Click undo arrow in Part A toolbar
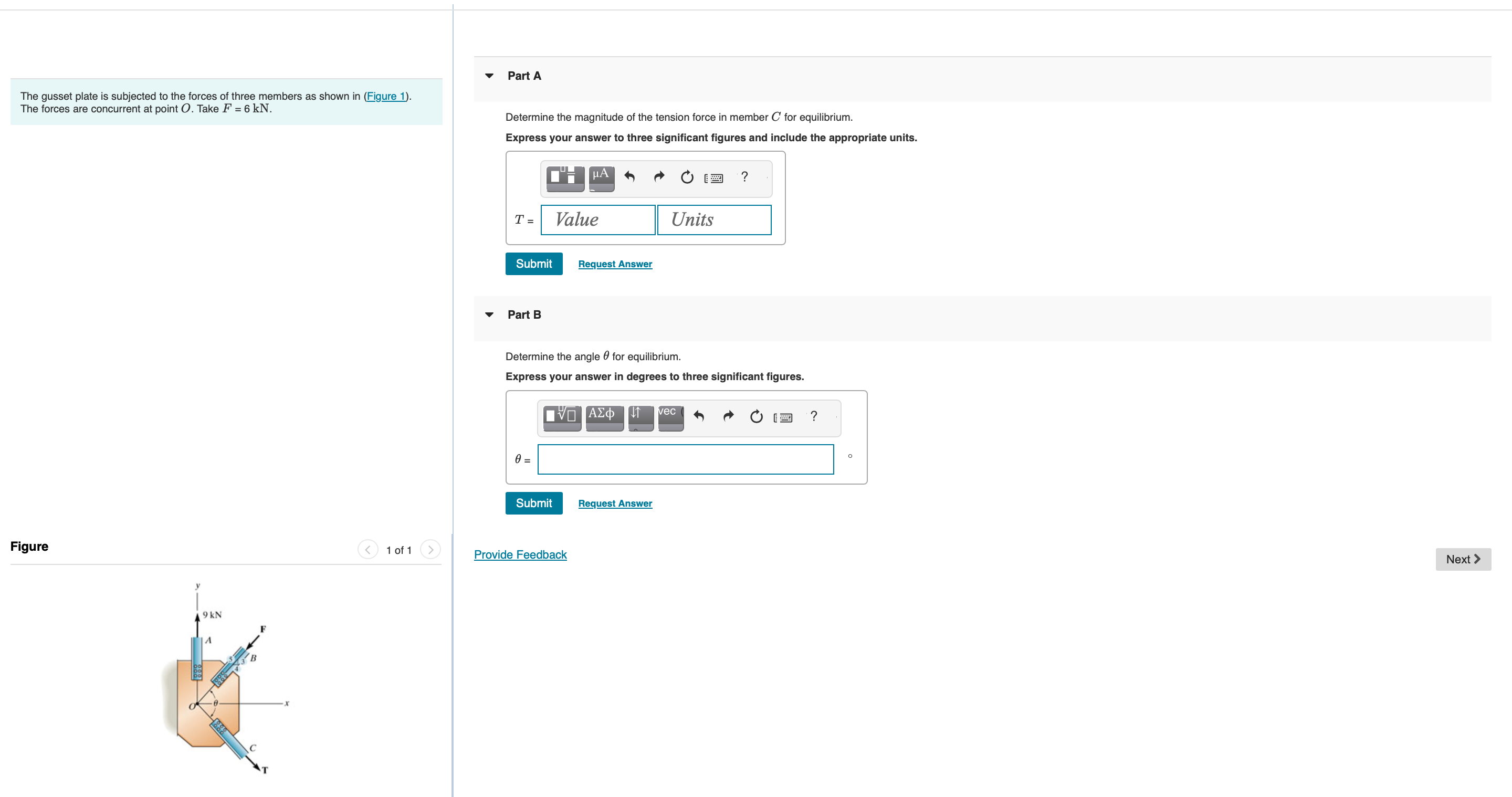The height and width of the screenshot is (797, 1512). tap(630, 176)
